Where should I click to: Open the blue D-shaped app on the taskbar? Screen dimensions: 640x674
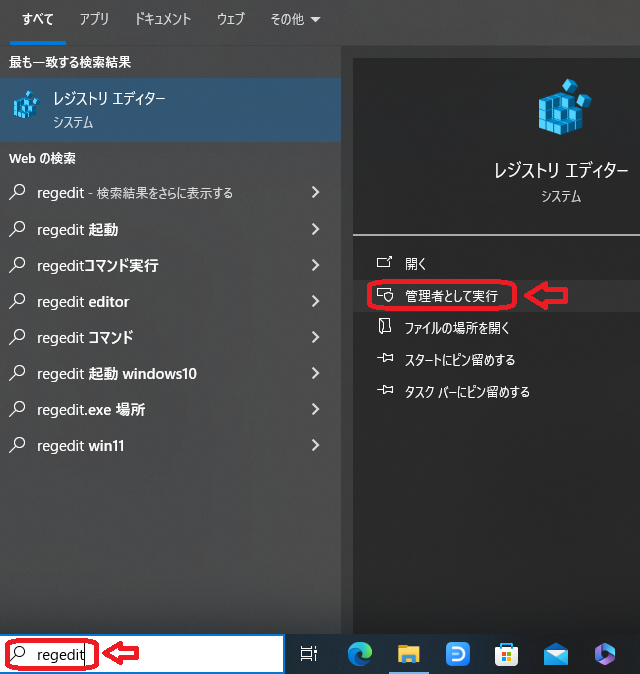click(458, 654)
